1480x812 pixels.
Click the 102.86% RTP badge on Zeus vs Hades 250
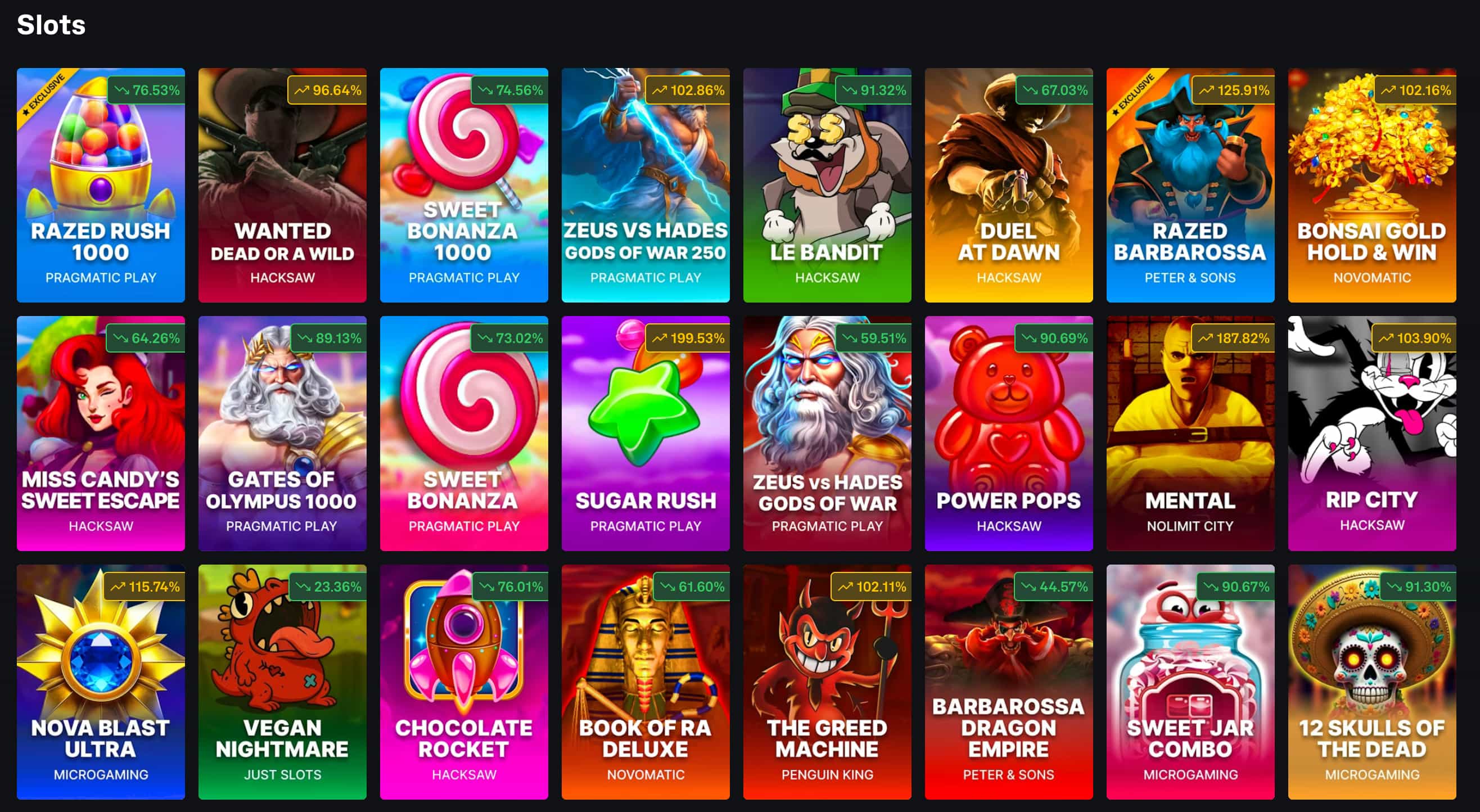click(687, 90)
